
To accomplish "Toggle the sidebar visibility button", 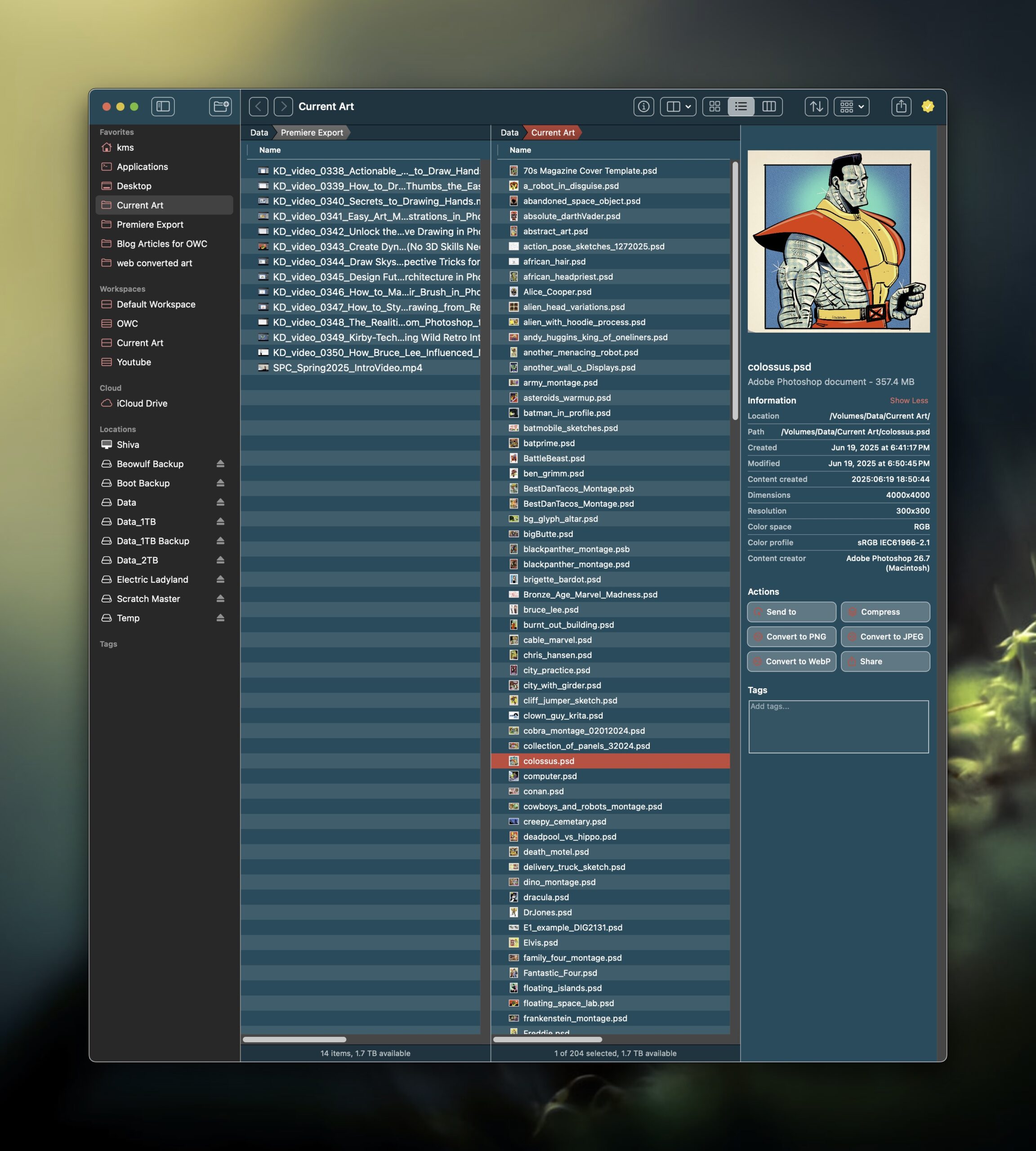I will (x=163, y=107).
